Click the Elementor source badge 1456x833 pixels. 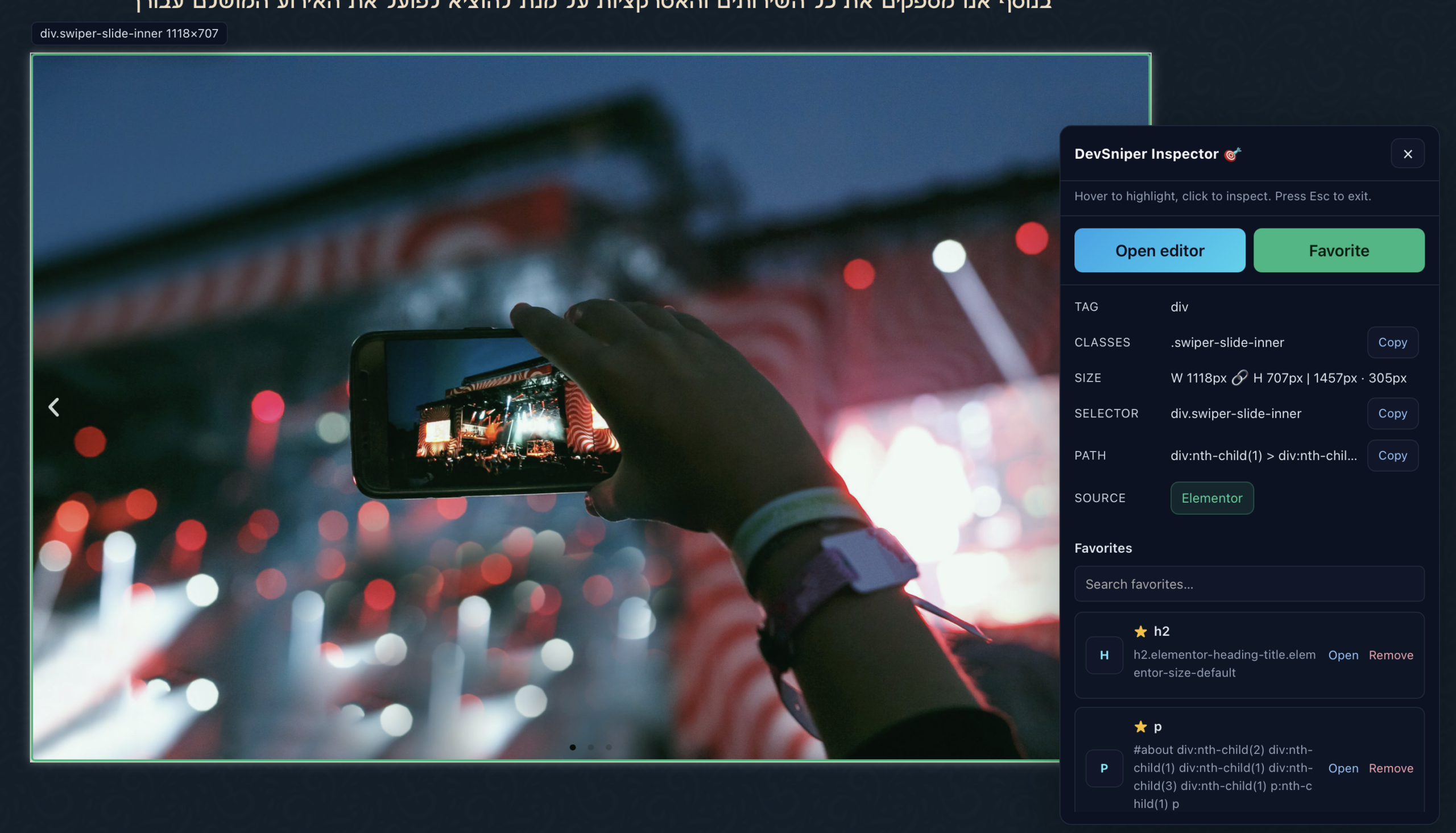[1211, 498]
